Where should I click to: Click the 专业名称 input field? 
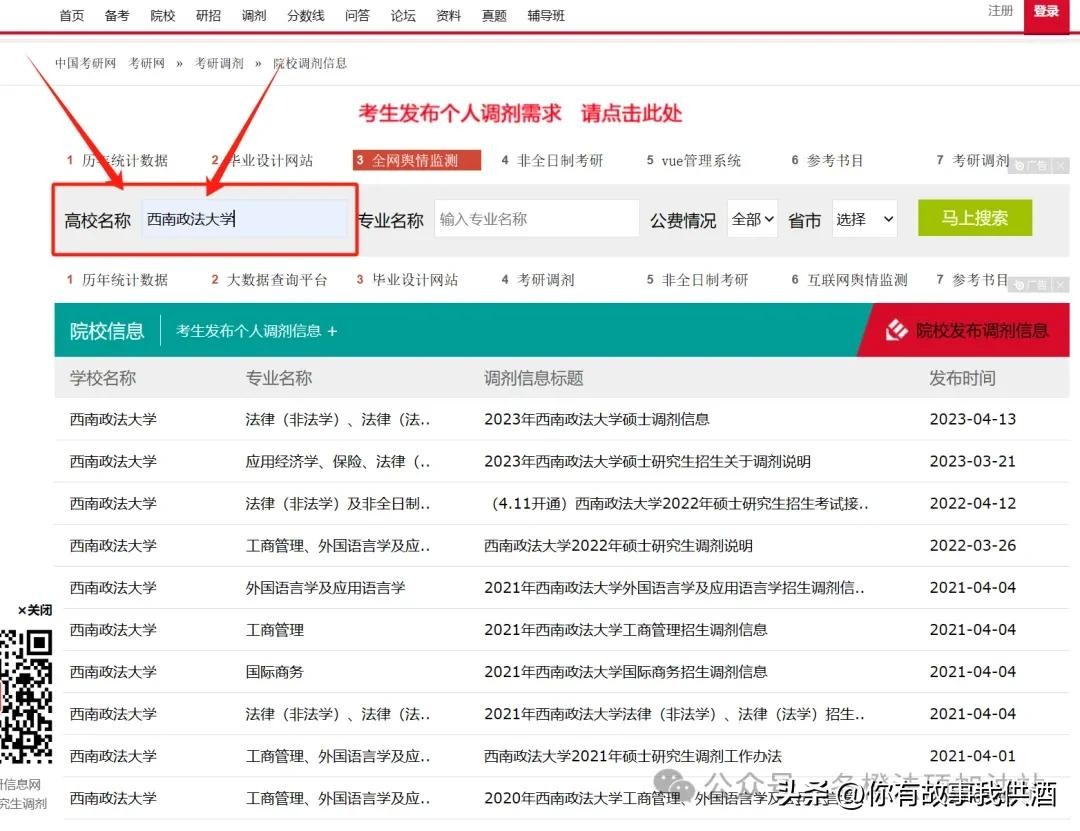[537, 219]
